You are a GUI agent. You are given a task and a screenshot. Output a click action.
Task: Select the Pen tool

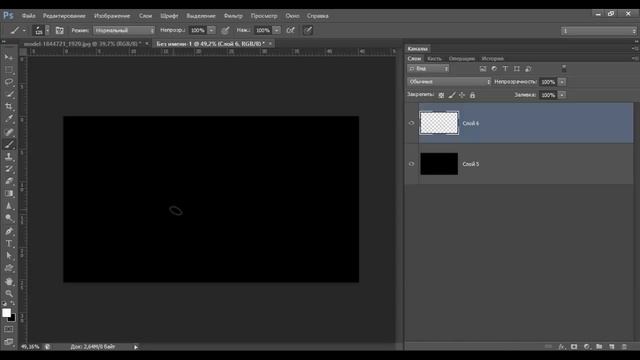(x=9, y=231)
